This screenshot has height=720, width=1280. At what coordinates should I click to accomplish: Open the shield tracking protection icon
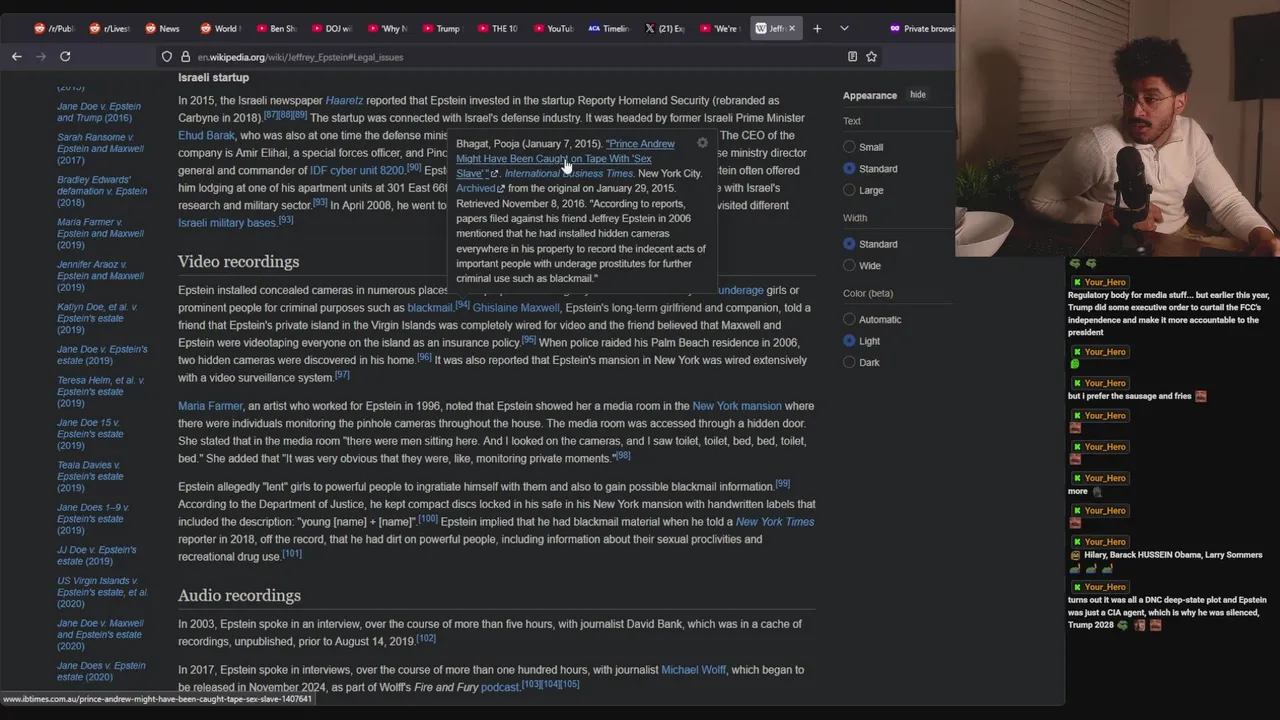point(167,57)
